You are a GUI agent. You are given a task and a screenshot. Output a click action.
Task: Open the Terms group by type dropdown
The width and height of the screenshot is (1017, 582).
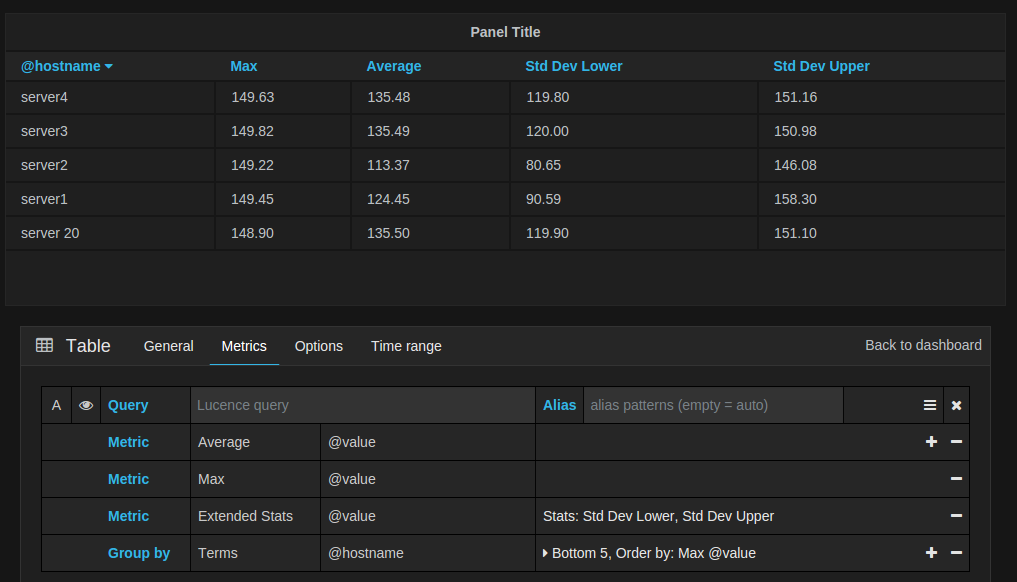pyautogui.click(x=217, y=553)
